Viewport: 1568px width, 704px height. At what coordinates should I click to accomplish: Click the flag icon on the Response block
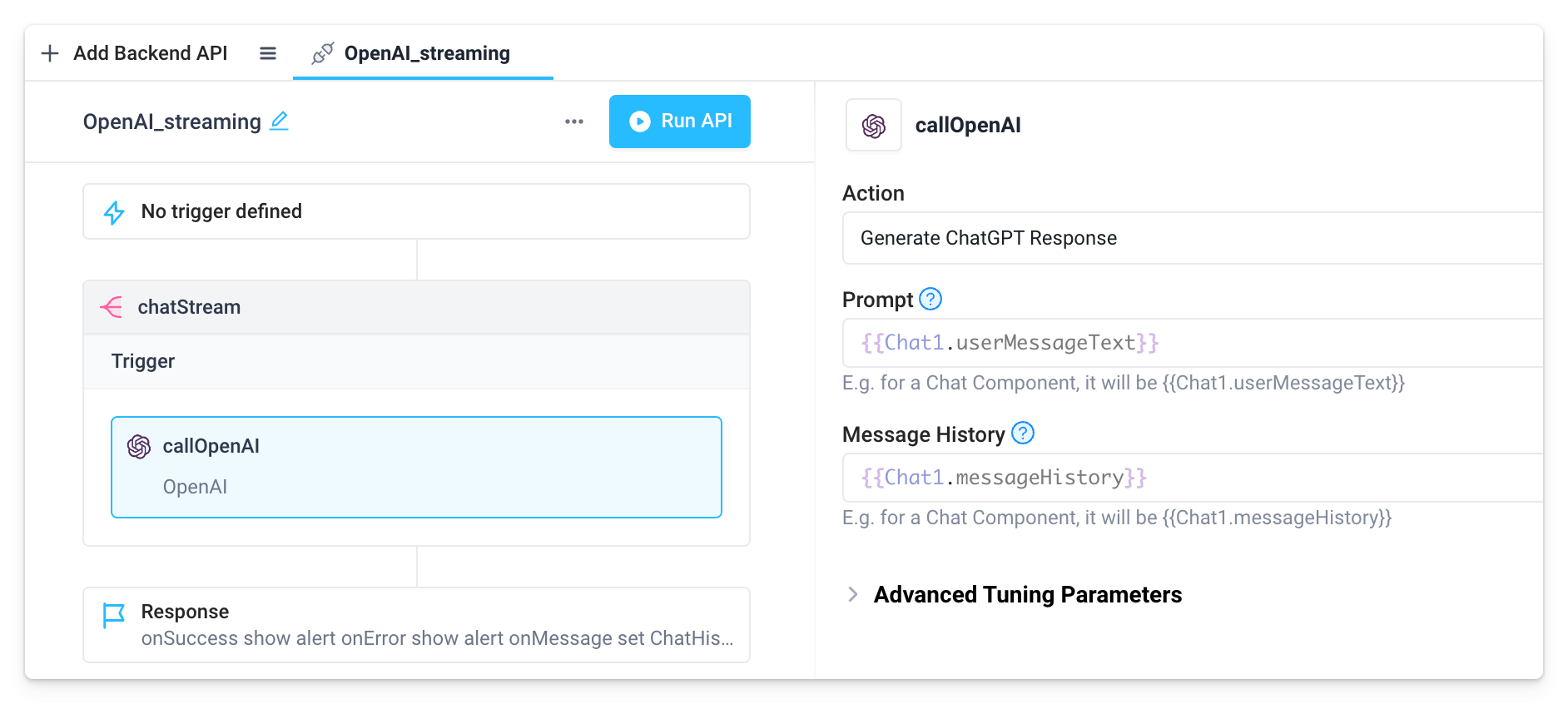pyautogui.click(x=114, y=613)
